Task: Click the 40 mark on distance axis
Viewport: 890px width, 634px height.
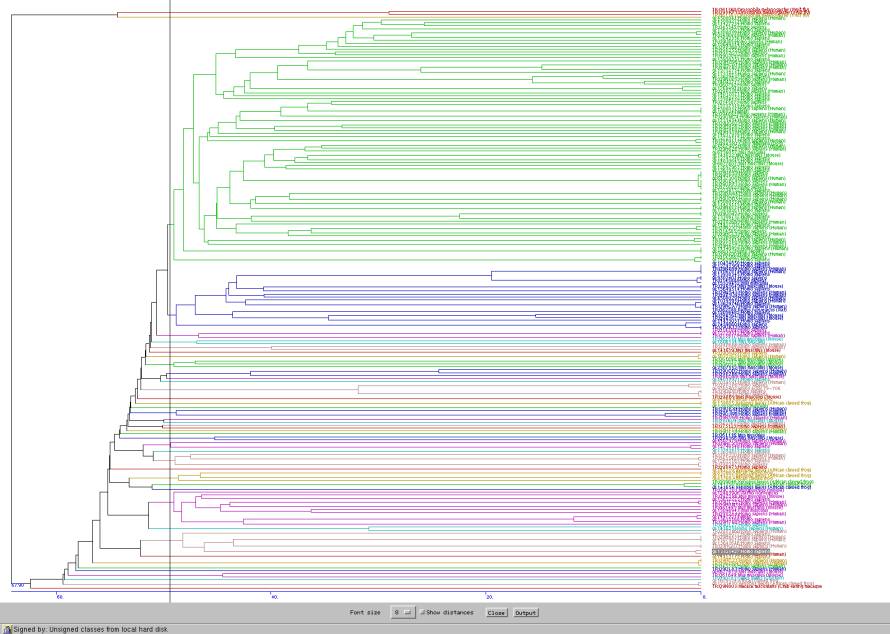Action: [x=274, y=597]
